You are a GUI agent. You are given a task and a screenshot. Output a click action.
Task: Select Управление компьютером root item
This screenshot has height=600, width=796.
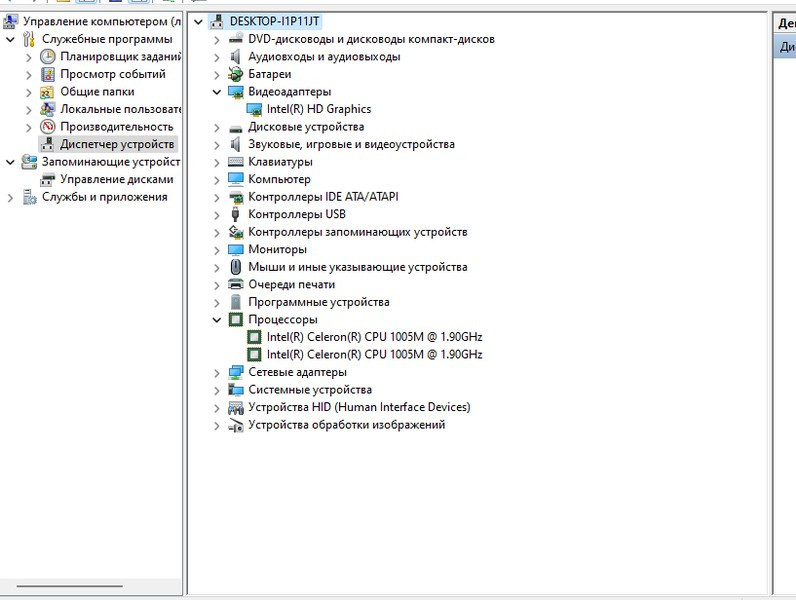(x=102, y=21)
